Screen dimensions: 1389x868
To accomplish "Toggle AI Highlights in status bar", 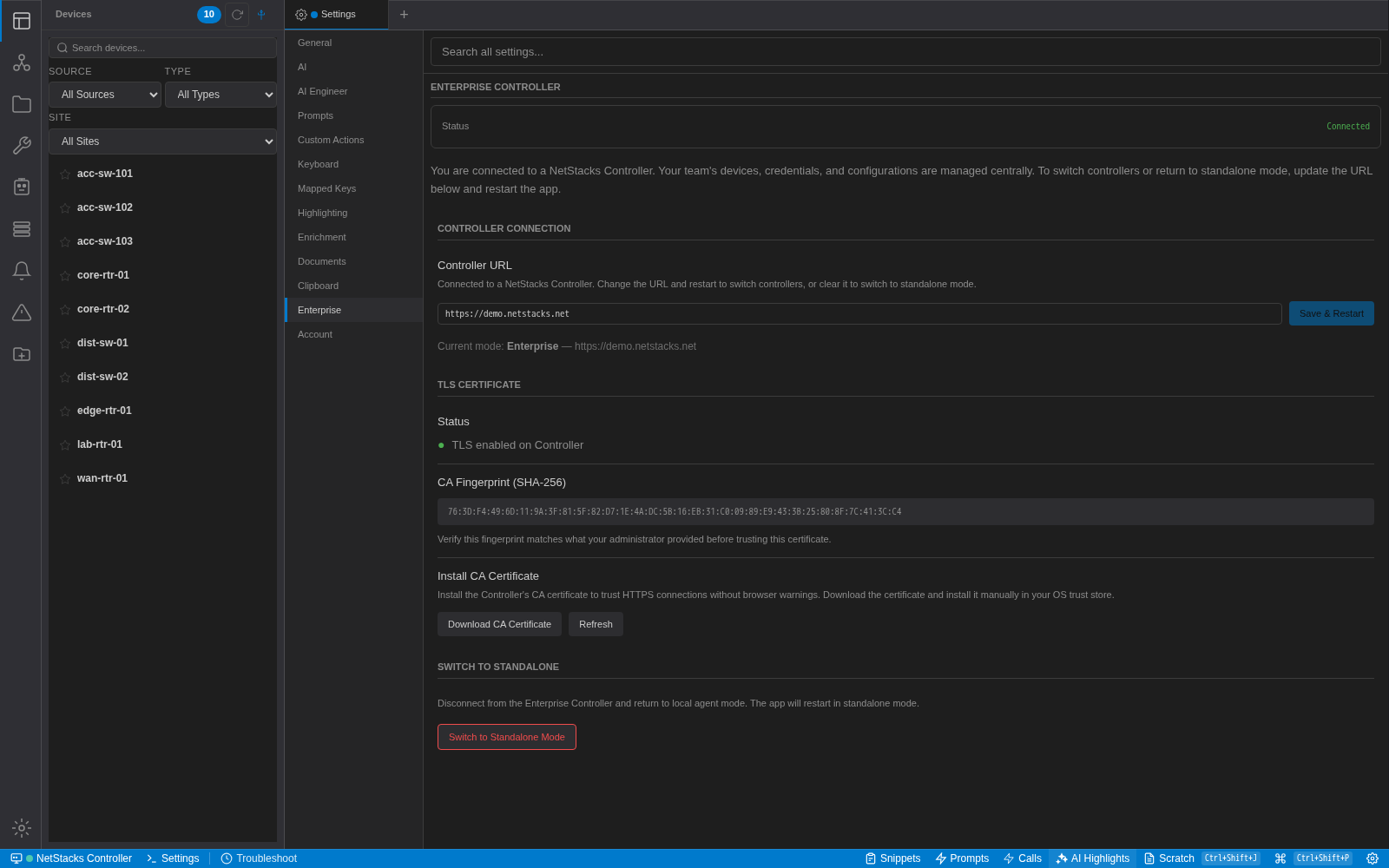I will point(1092,858).
